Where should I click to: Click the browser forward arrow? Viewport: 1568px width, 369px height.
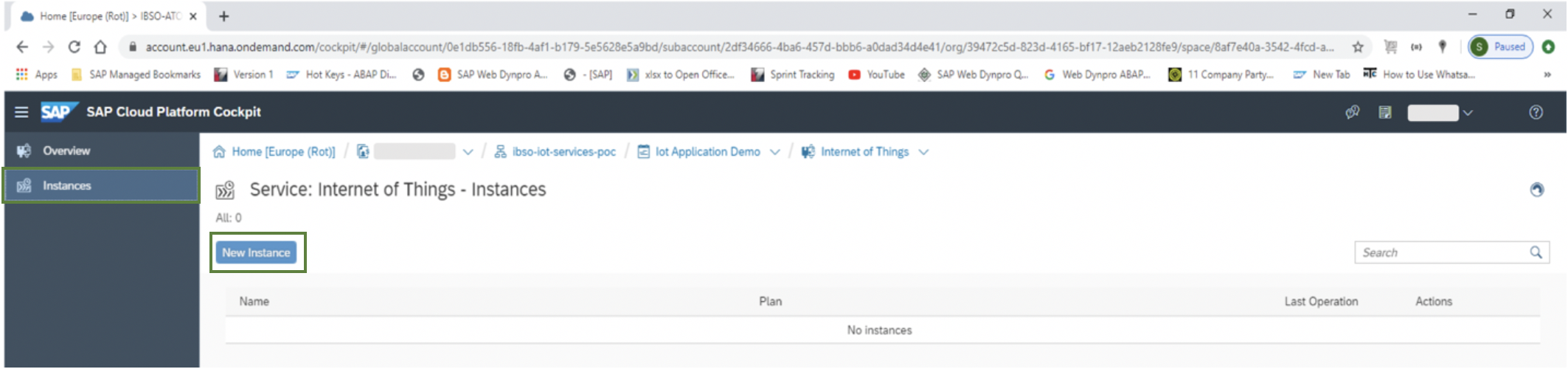click(x=48, y=46)
